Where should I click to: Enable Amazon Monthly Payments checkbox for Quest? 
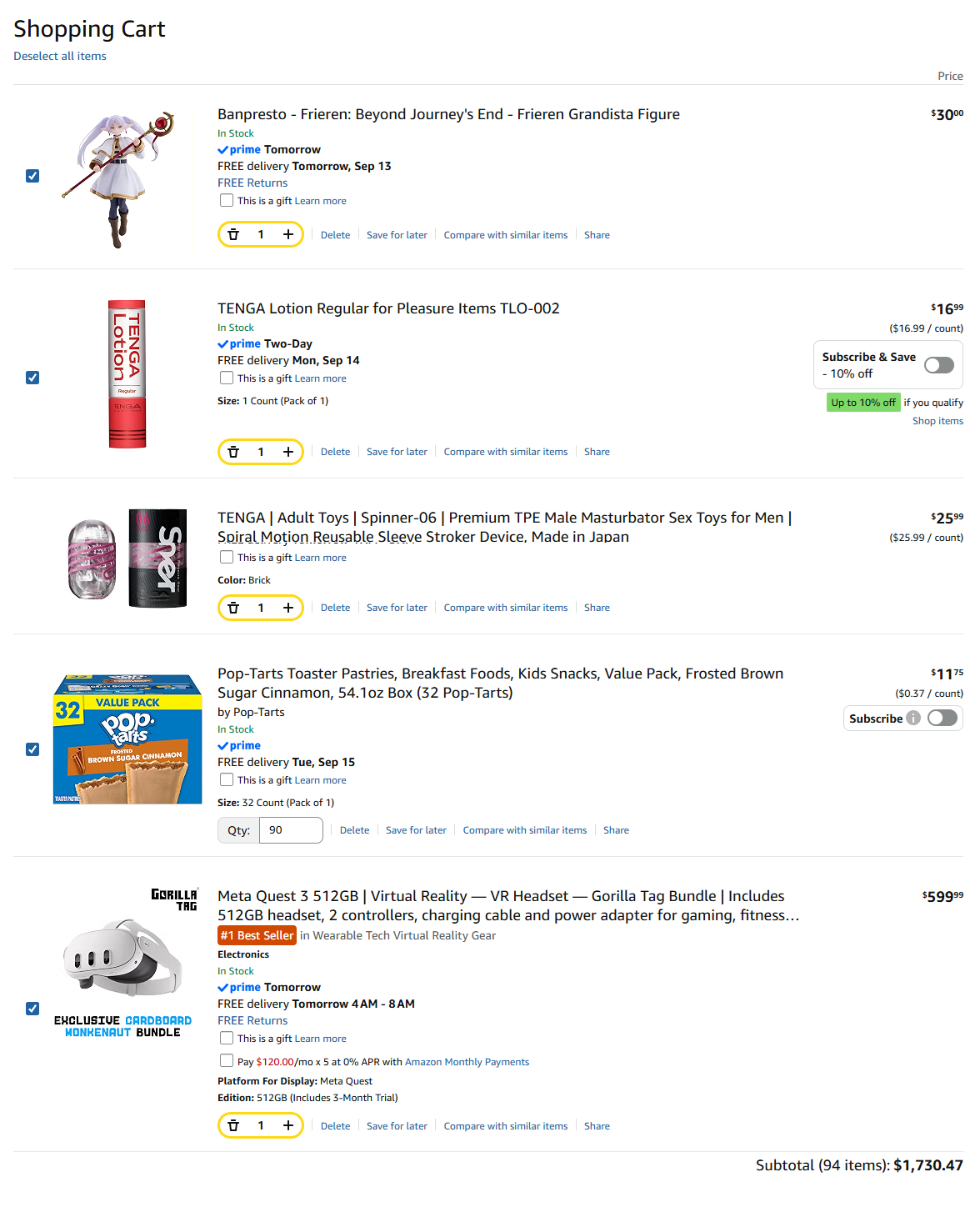pos(227,1061)
